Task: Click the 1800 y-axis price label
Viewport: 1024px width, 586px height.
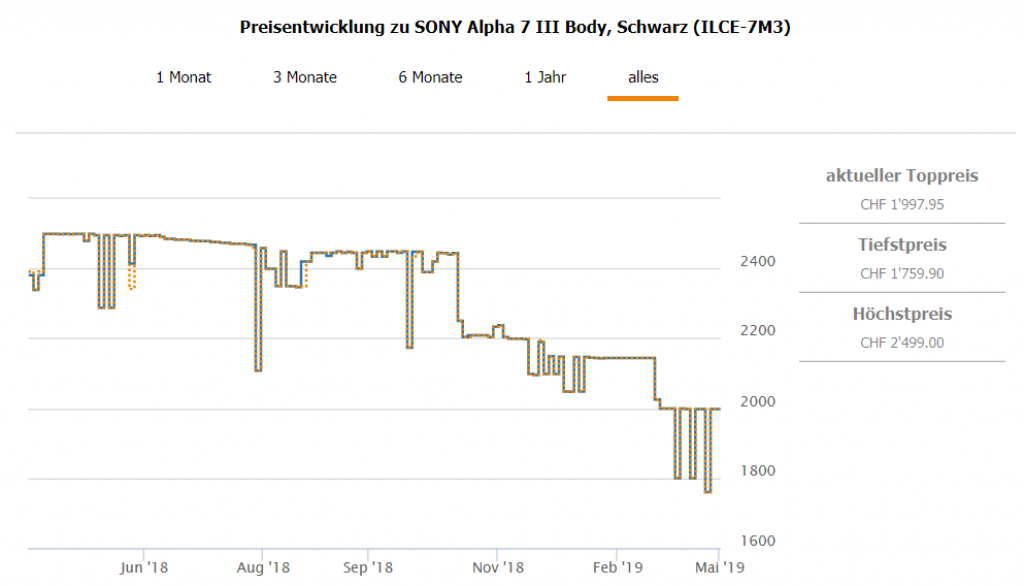Action: click(x=759, y=471)
